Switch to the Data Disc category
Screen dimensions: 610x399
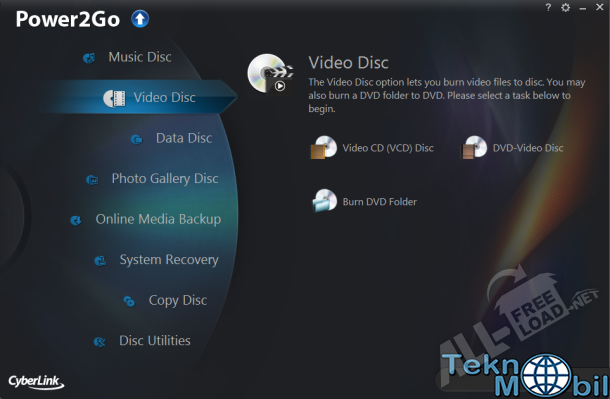tap(184, 138)
